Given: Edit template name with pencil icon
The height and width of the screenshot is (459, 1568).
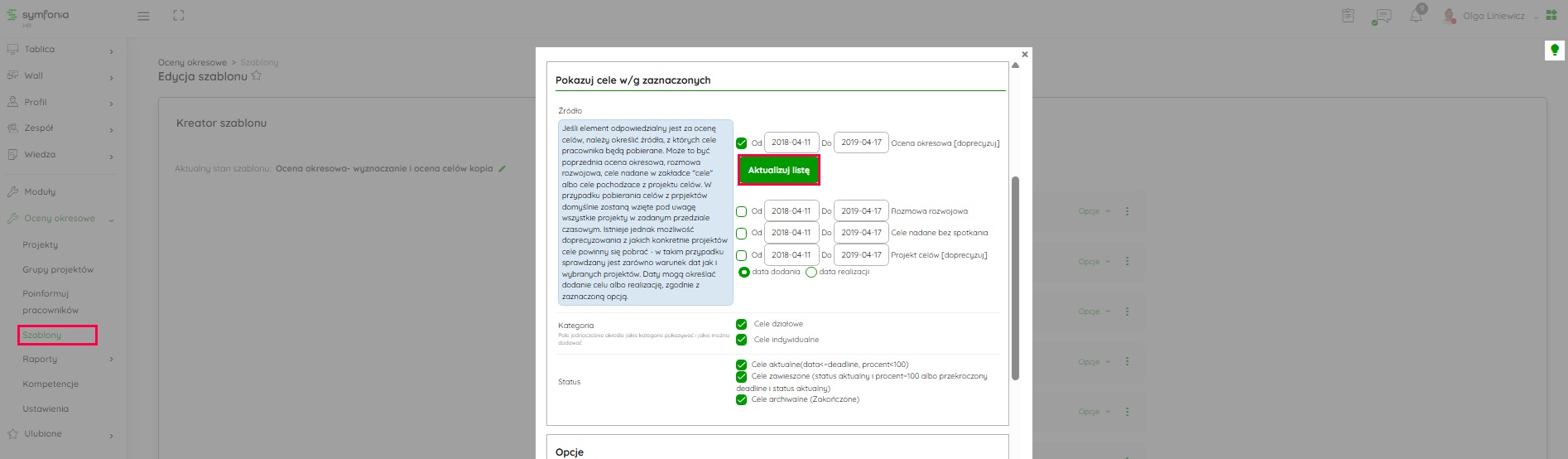Looking at the screenshot, I should pyautogui.click(x=502, y=169).
